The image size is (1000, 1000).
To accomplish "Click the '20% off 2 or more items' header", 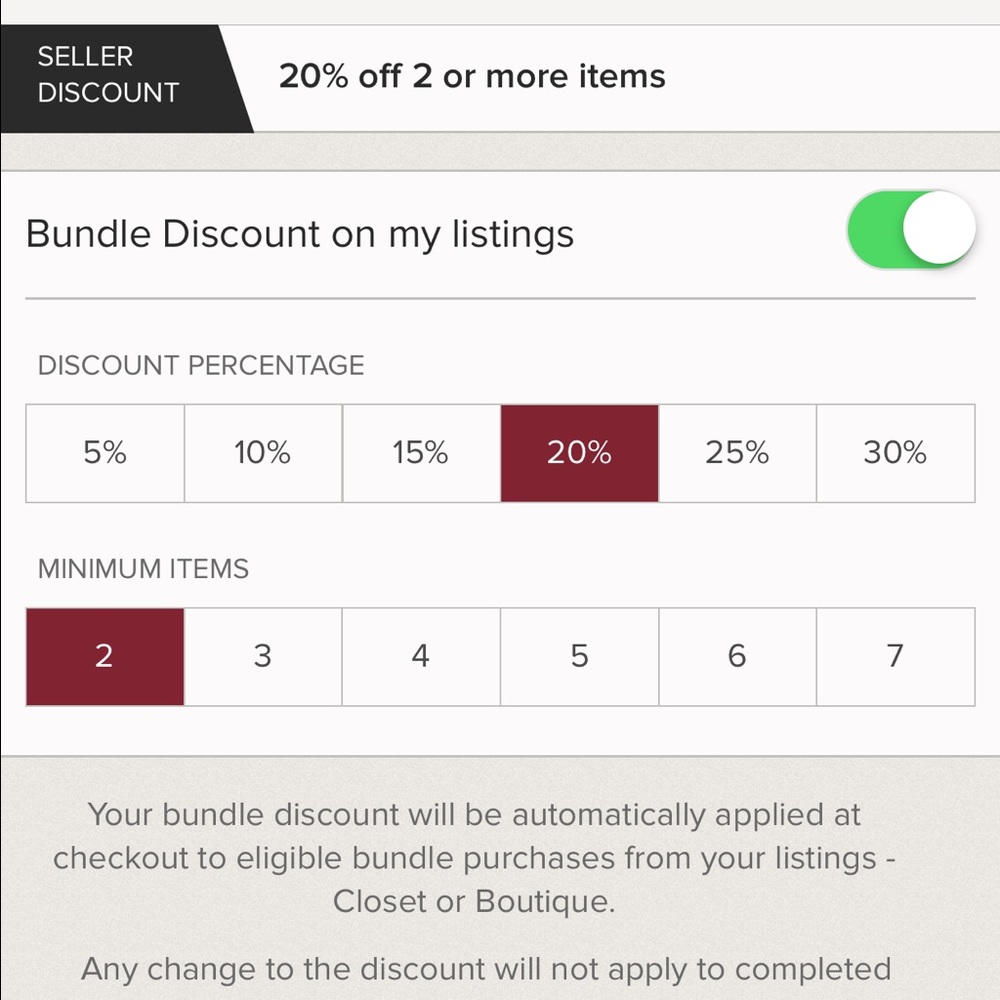I will [x=471, y=76].
